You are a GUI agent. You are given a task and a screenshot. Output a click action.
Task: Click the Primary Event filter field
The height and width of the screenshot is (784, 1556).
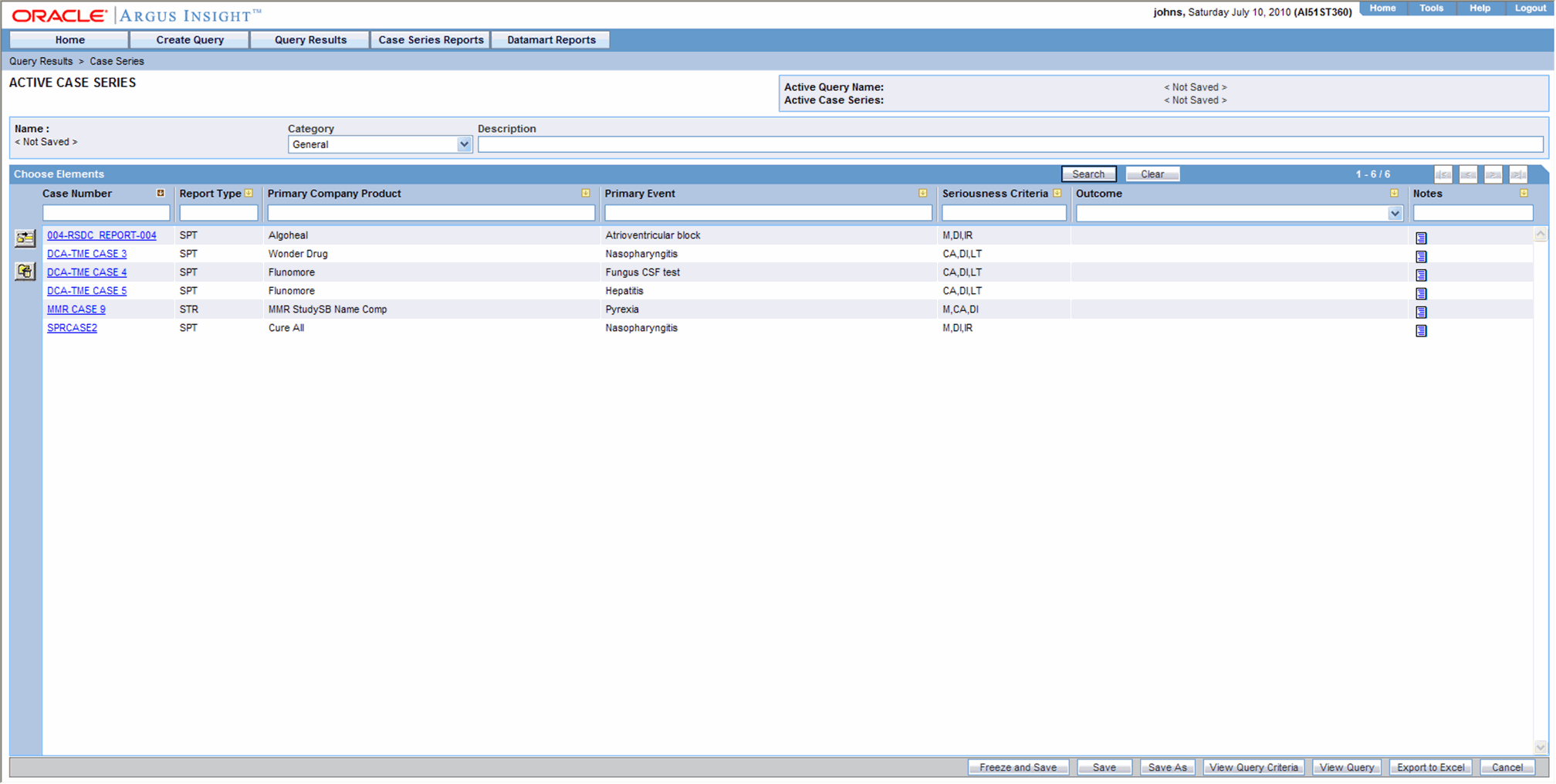pyautogui.click(x=768, y=213)
